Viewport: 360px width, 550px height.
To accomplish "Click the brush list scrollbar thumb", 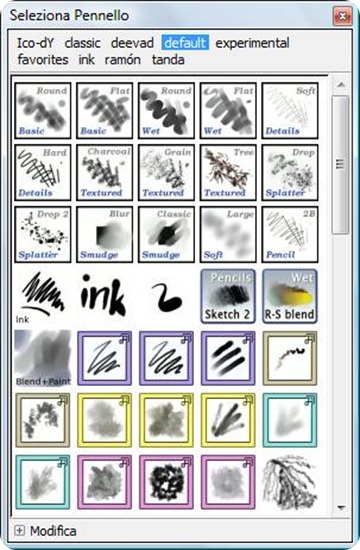I will (x=340, y=164).
